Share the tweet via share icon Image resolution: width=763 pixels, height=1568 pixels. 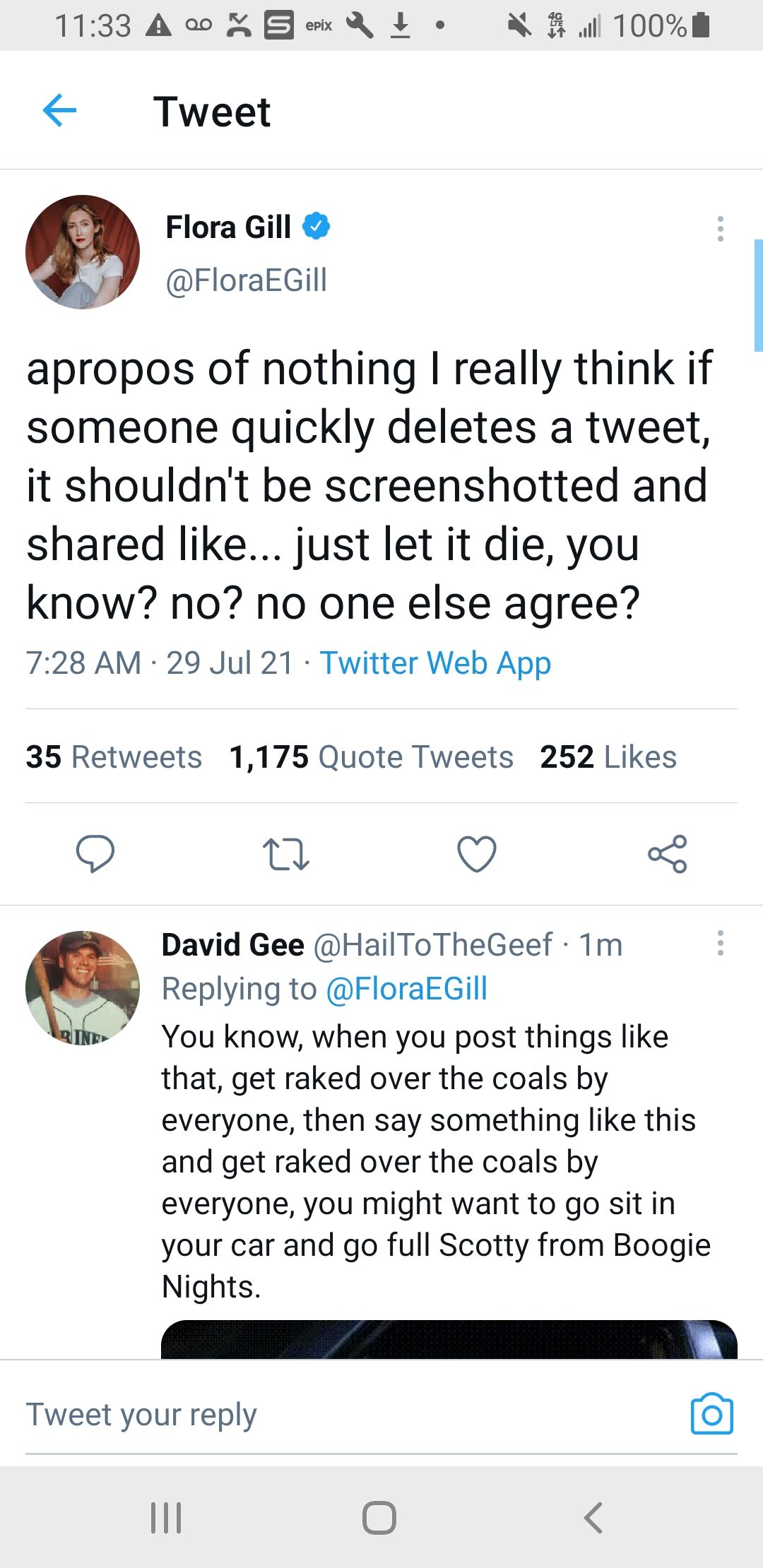pos(668,853)
